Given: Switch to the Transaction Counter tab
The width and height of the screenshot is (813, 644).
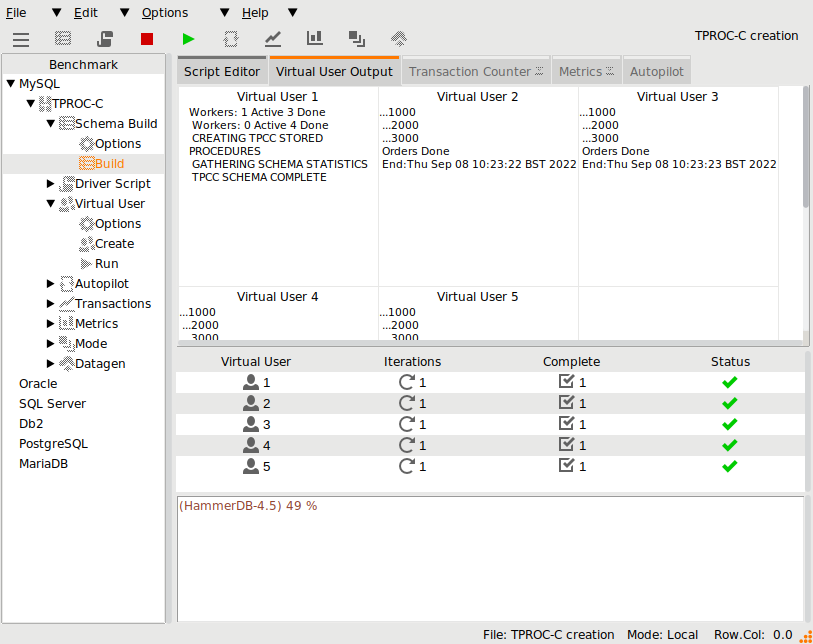Looking at the screenshot, I should (475, 72).
